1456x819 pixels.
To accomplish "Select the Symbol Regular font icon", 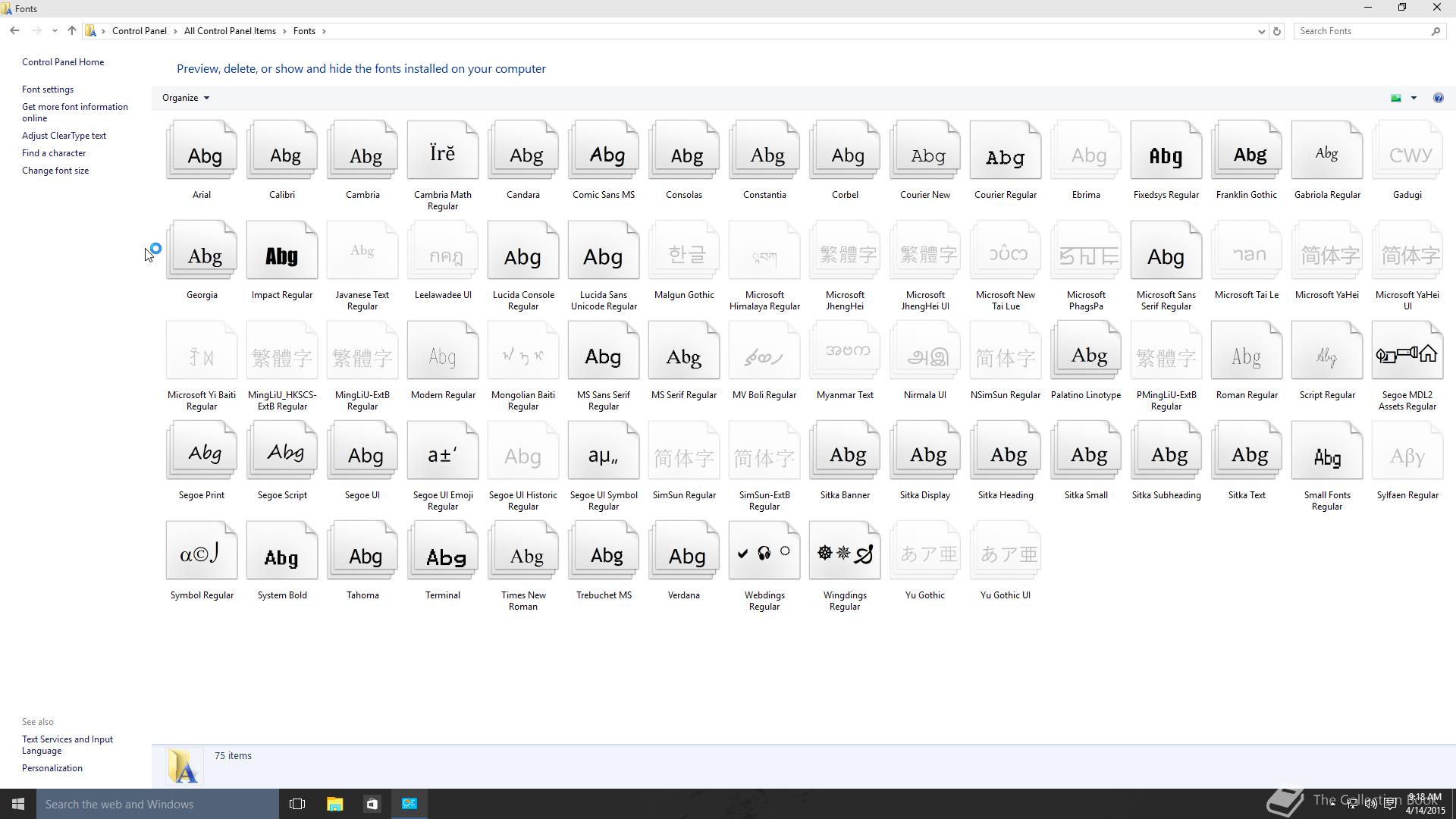I will pyautogui.click(x=201, y=551).
